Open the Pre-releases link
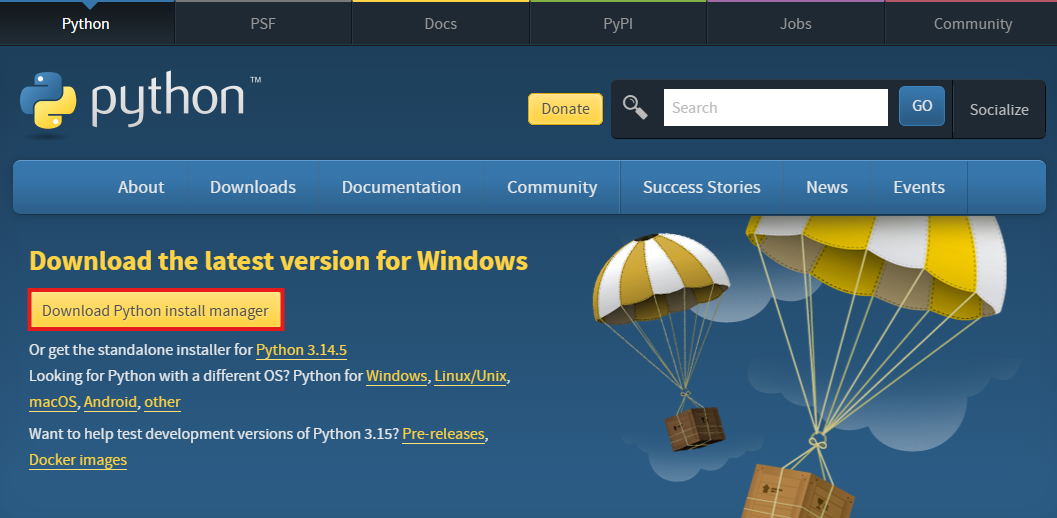Screen dimensions: 1057x518 444,434
